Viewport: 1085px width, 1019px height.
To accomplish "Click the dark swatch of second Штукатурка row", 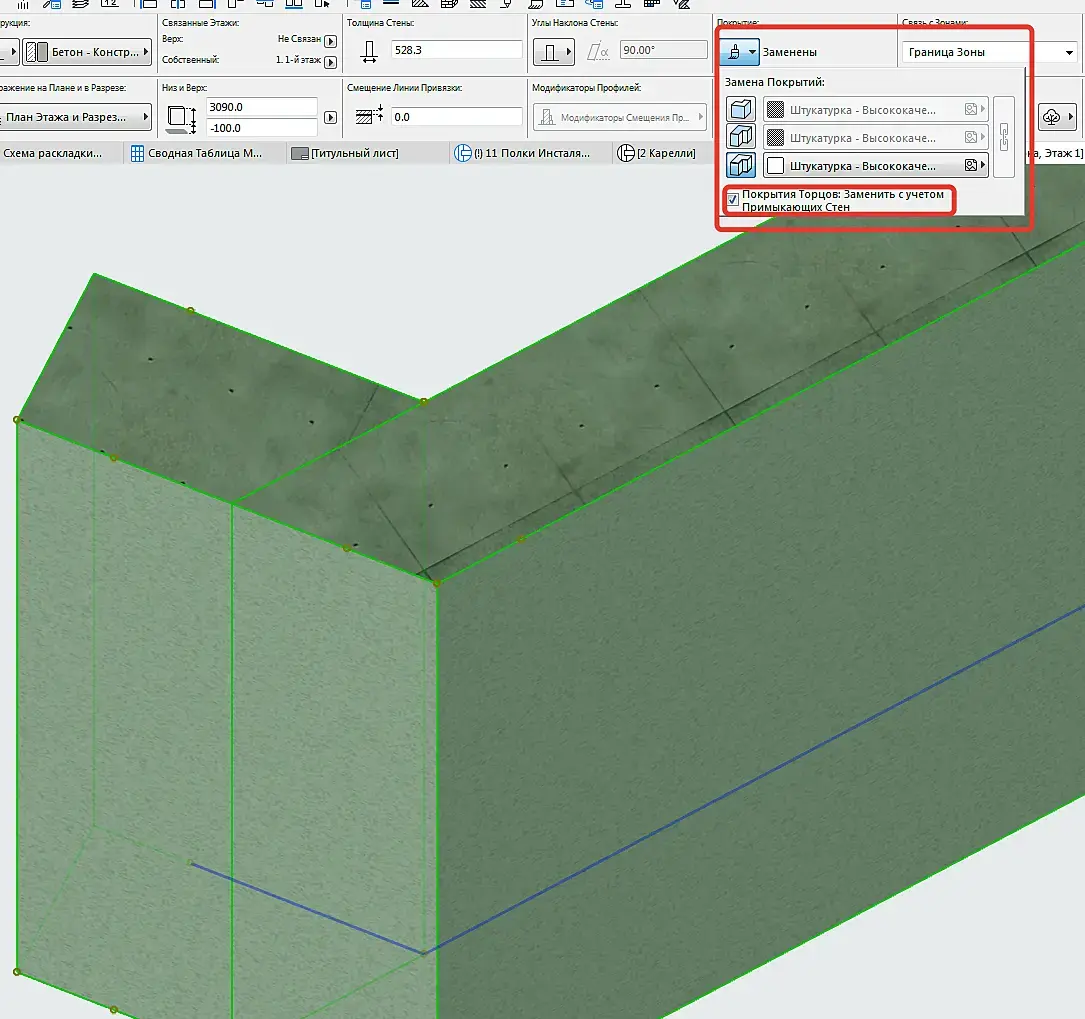I will (776, 138).
